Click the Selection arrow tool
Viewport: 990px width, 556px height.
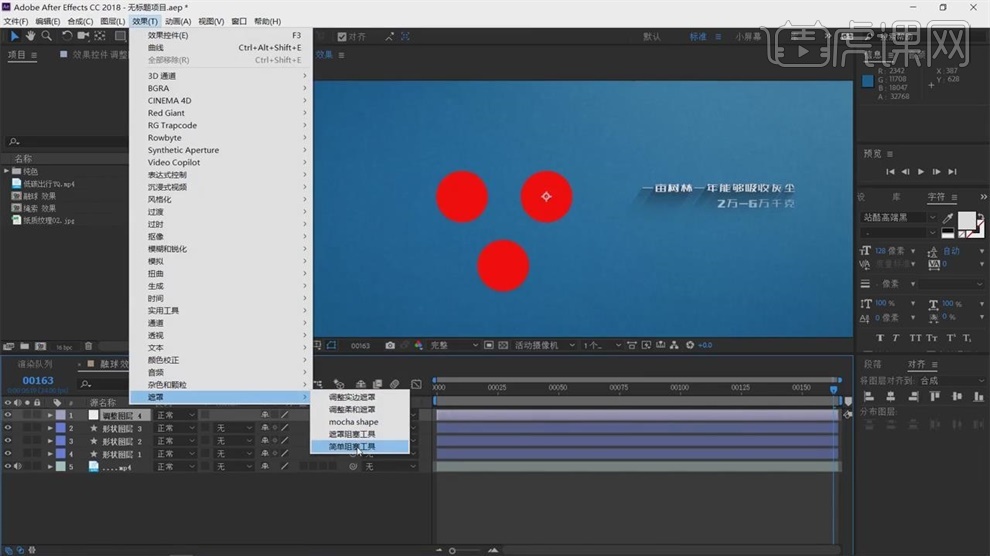(x=15, y=36)
